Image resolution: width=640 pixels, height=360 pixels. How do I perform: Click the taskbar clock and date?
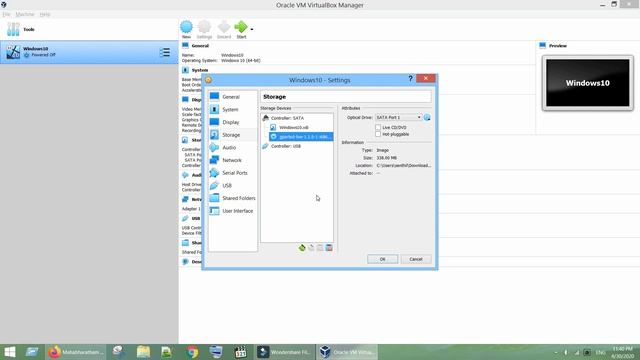(622, 352)
